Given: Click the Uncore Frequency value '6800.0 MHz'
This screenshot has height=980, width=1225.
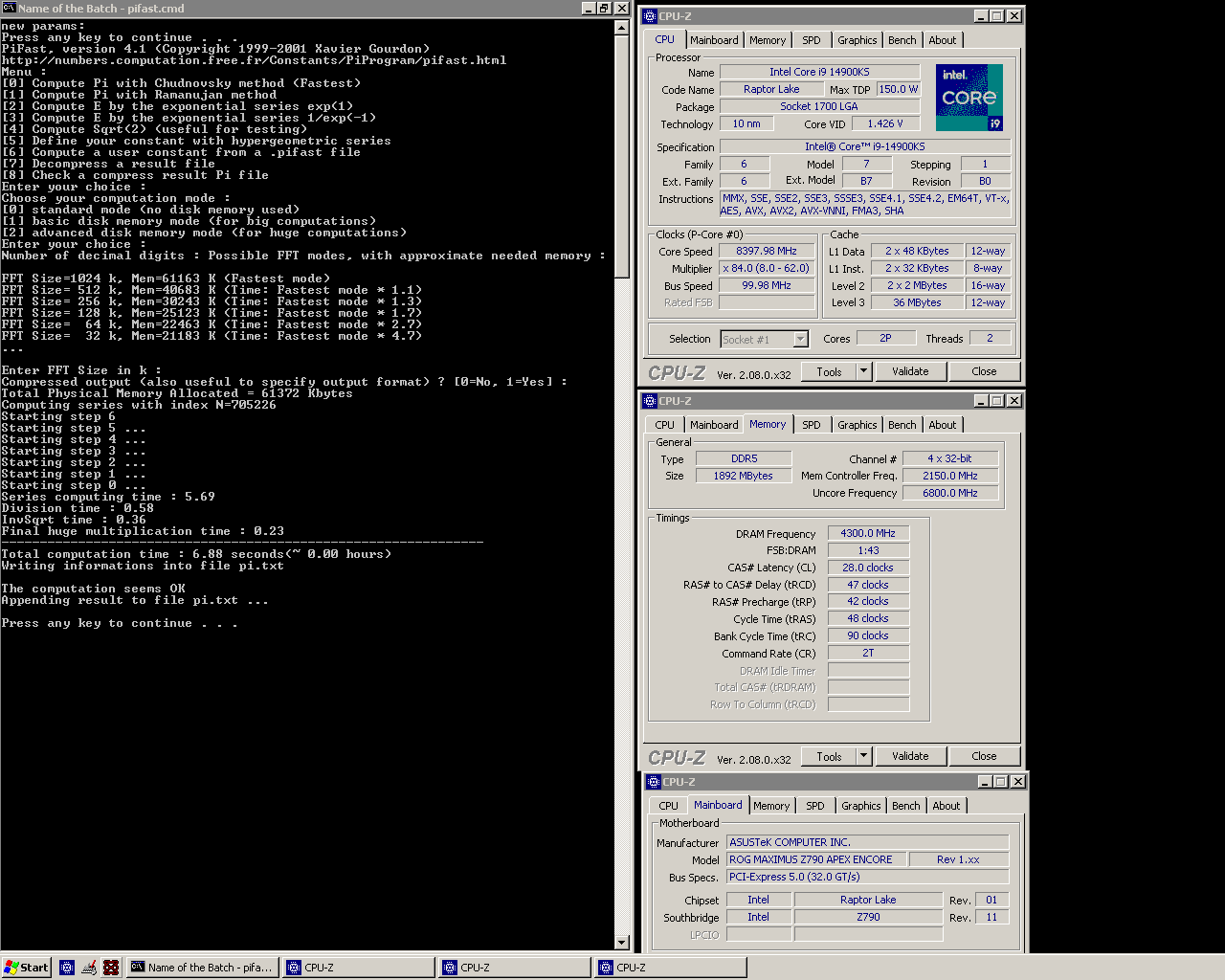Looking at the screenshot, I should [x=950, y=493].
